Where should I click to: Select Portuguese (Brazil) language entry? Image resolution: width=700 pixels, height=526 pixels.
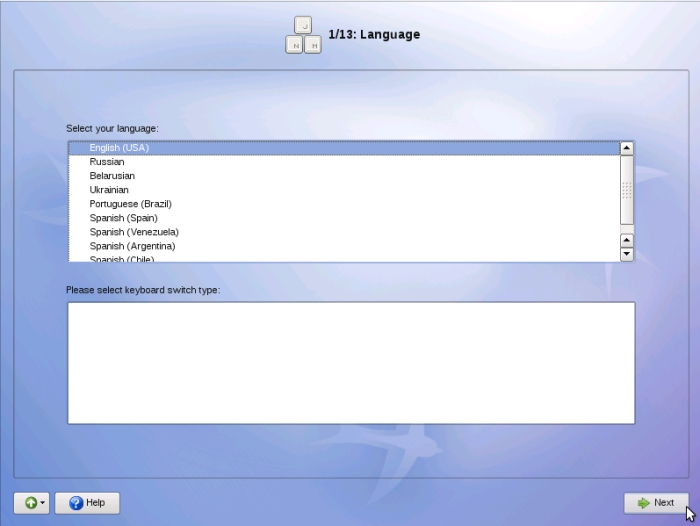coord(130,204)
